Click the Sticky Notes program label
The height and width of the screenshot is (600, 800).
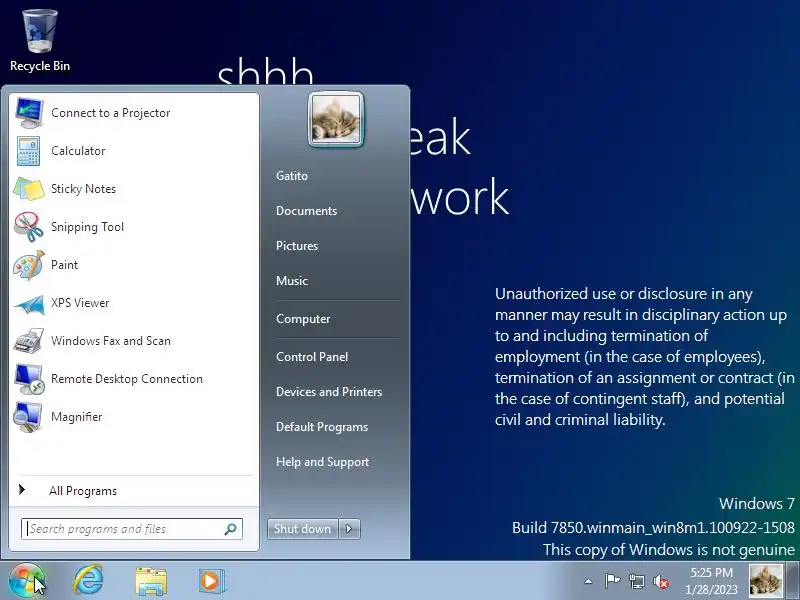pyautogui.click(x=83, y=189)
